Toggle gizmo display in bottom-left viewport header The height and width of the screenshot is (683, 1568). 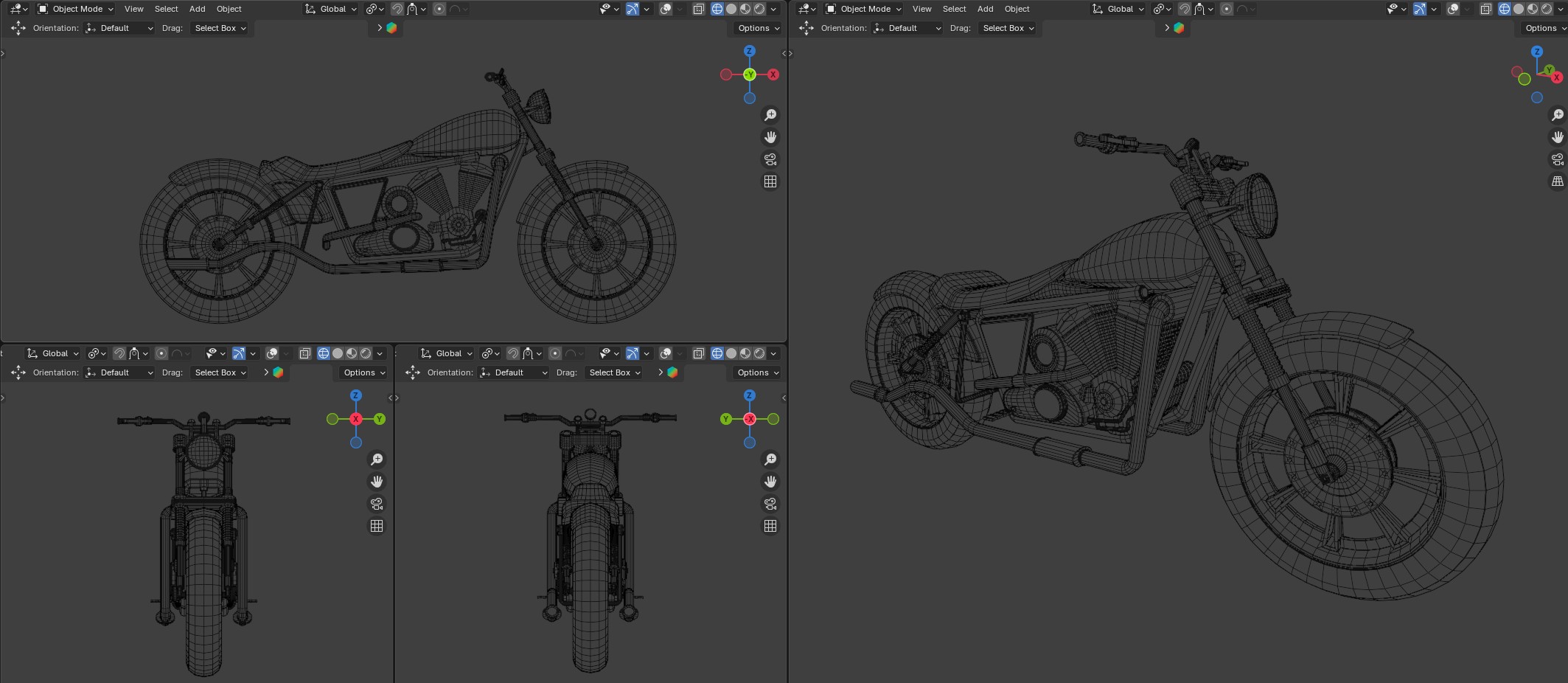[x=238, y=353]
